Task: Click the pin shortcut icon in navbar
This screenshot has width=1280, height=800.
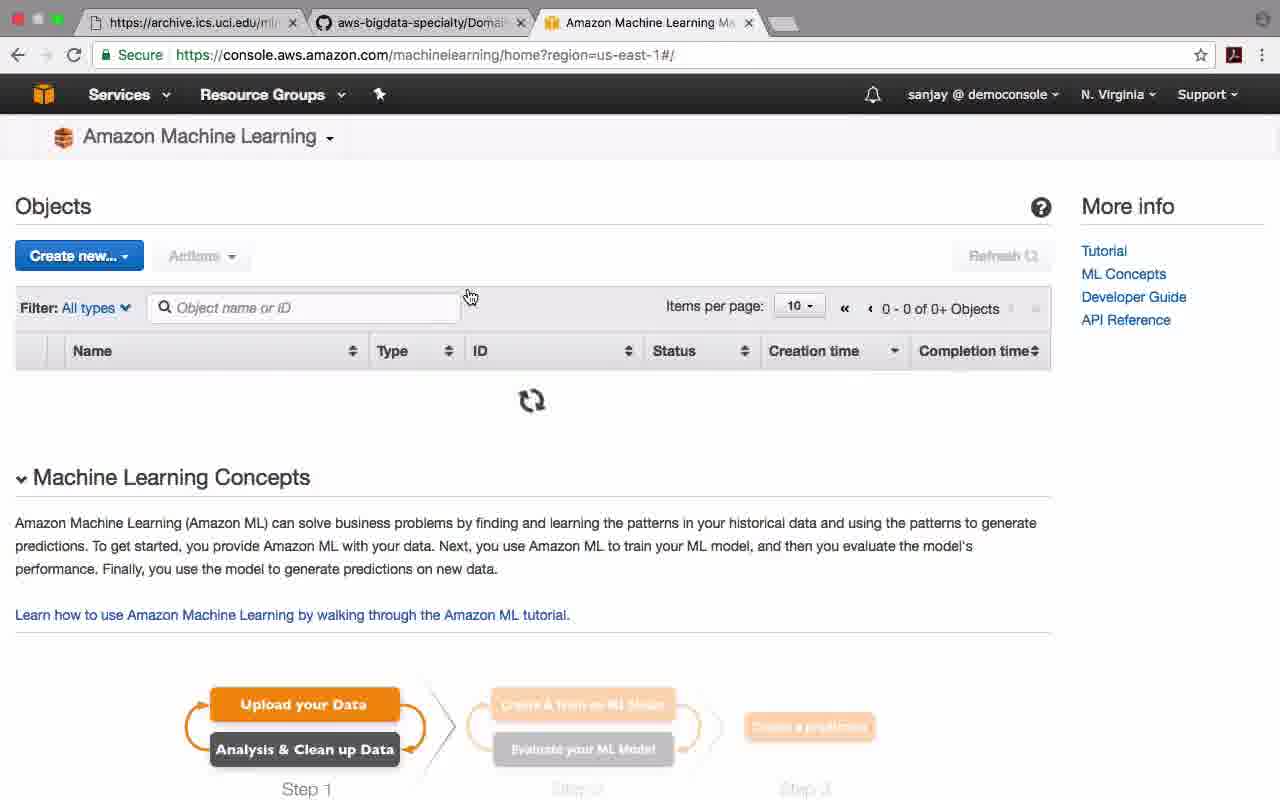Action: point(379,94)
